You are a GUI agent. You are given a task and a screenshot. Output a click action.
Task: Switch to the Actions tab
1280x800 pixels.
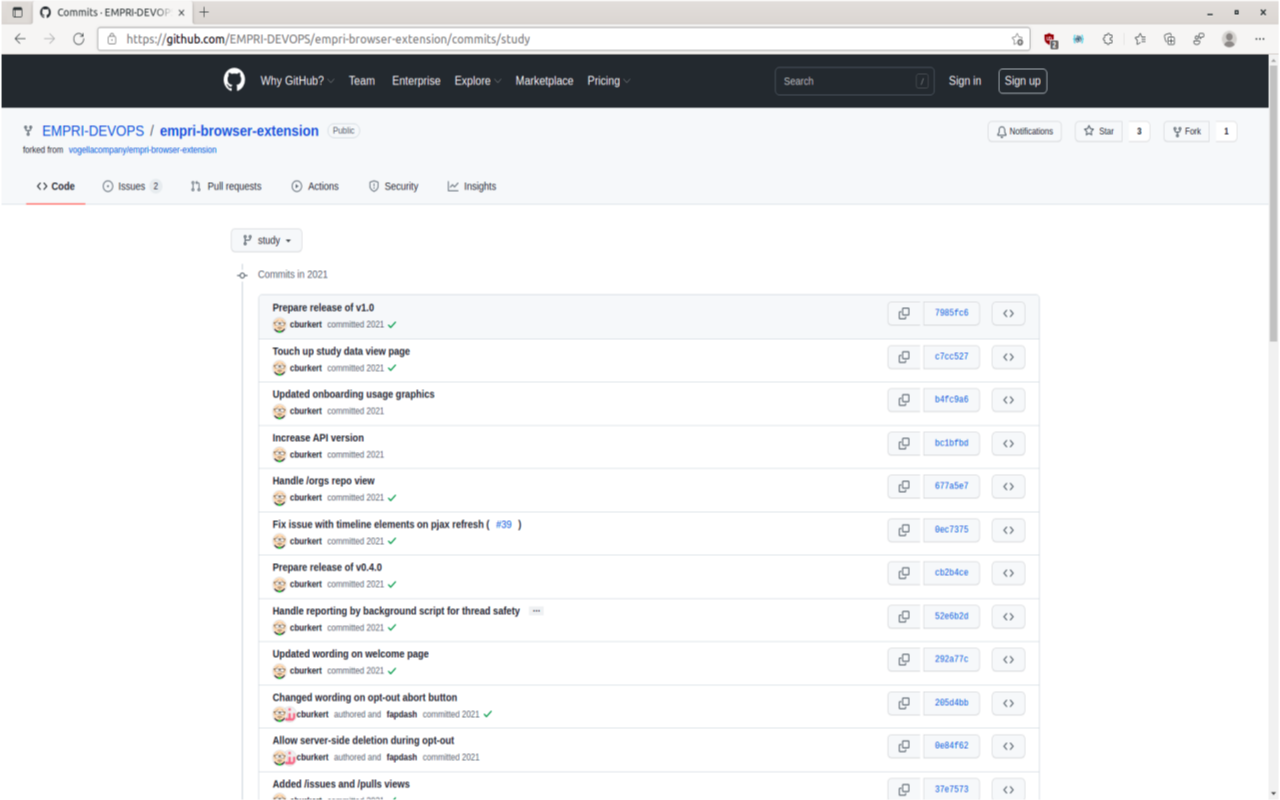[x=315, y=186]
